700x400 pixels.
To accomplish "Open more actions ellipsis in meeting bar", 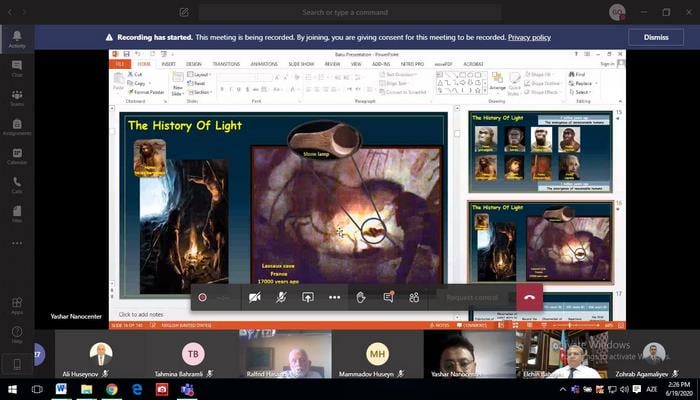I will pyautogui.click(x=335, y=297).
